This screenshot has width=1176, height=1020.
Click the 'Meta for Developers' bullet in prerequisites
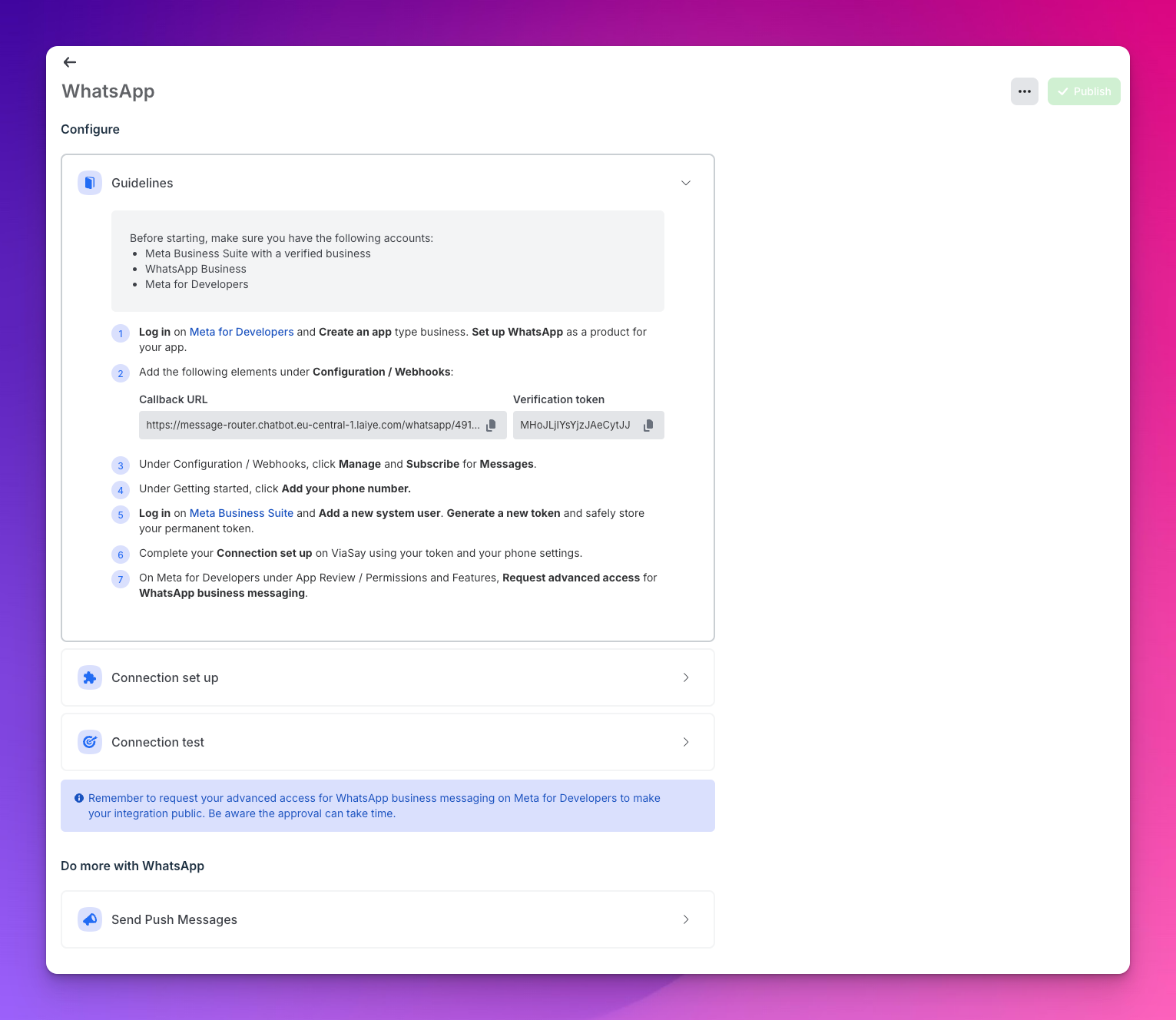click(x=197, y=284)
